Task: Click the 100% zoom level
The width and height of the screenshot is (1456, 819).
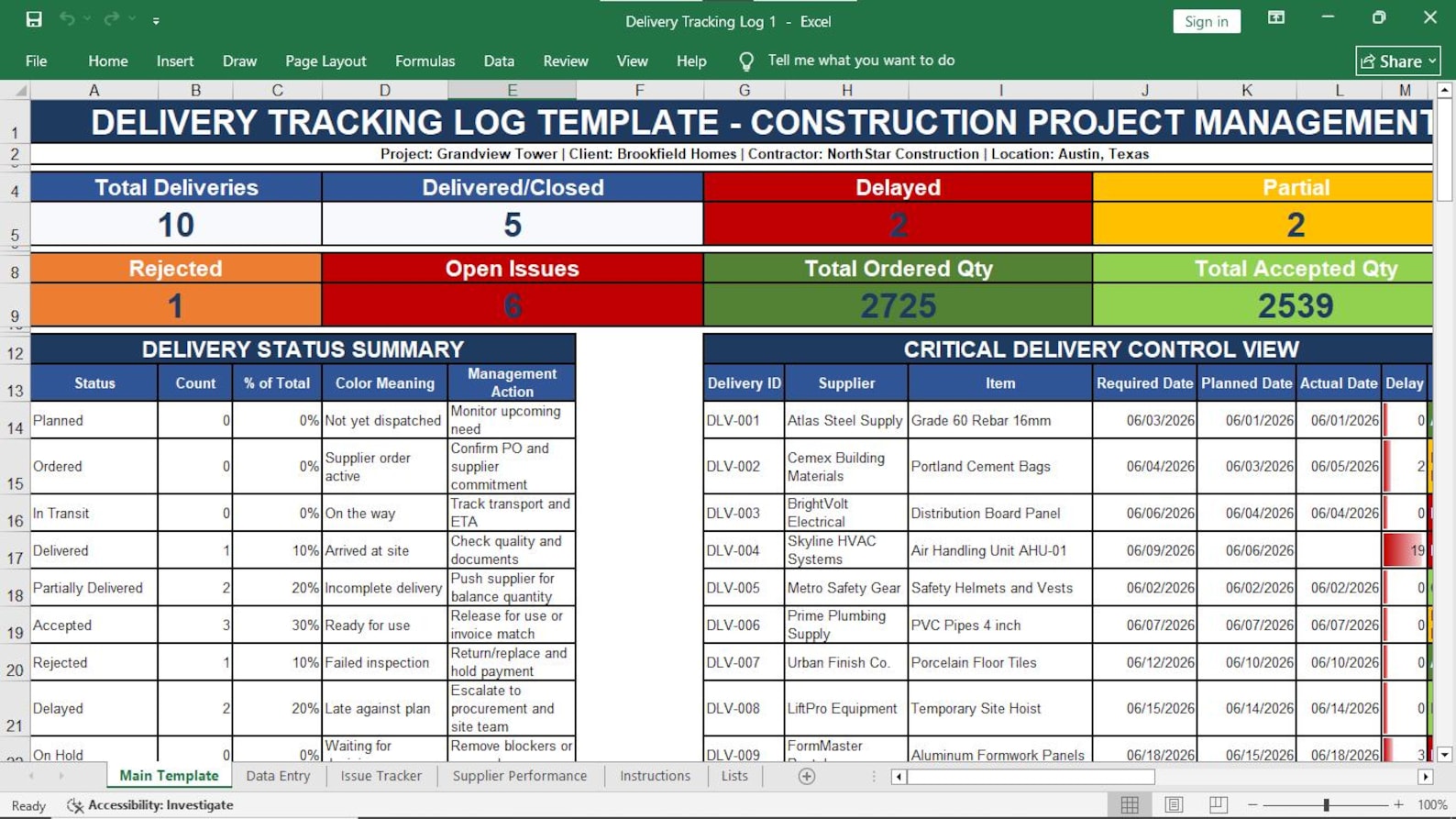Action: (x=1432, y=804)
